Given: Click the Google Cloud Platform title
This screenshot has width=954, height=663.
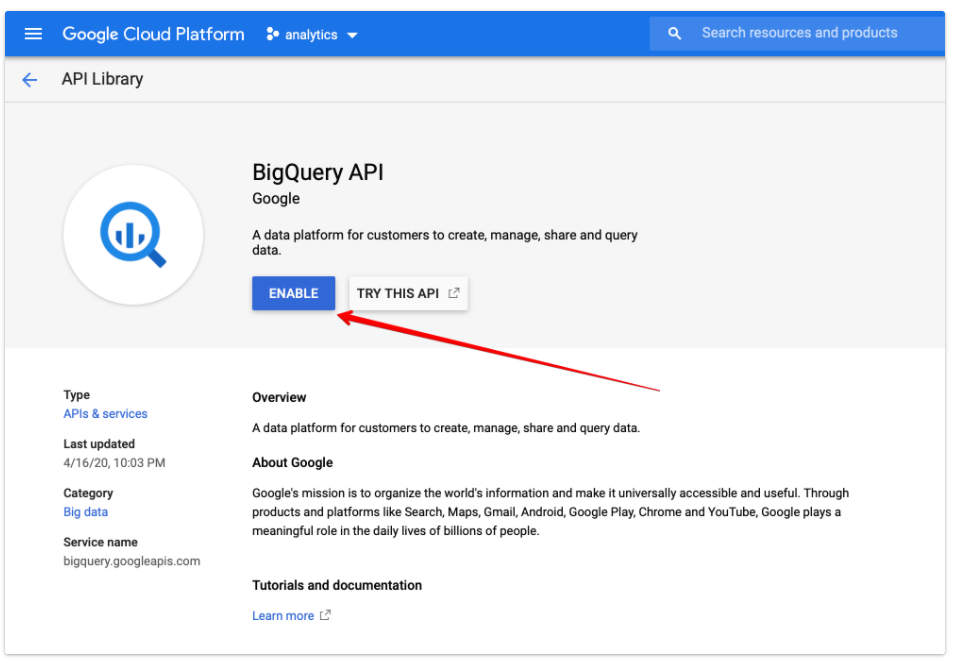Looking at the screenshot, I should [x=153, y=34].
